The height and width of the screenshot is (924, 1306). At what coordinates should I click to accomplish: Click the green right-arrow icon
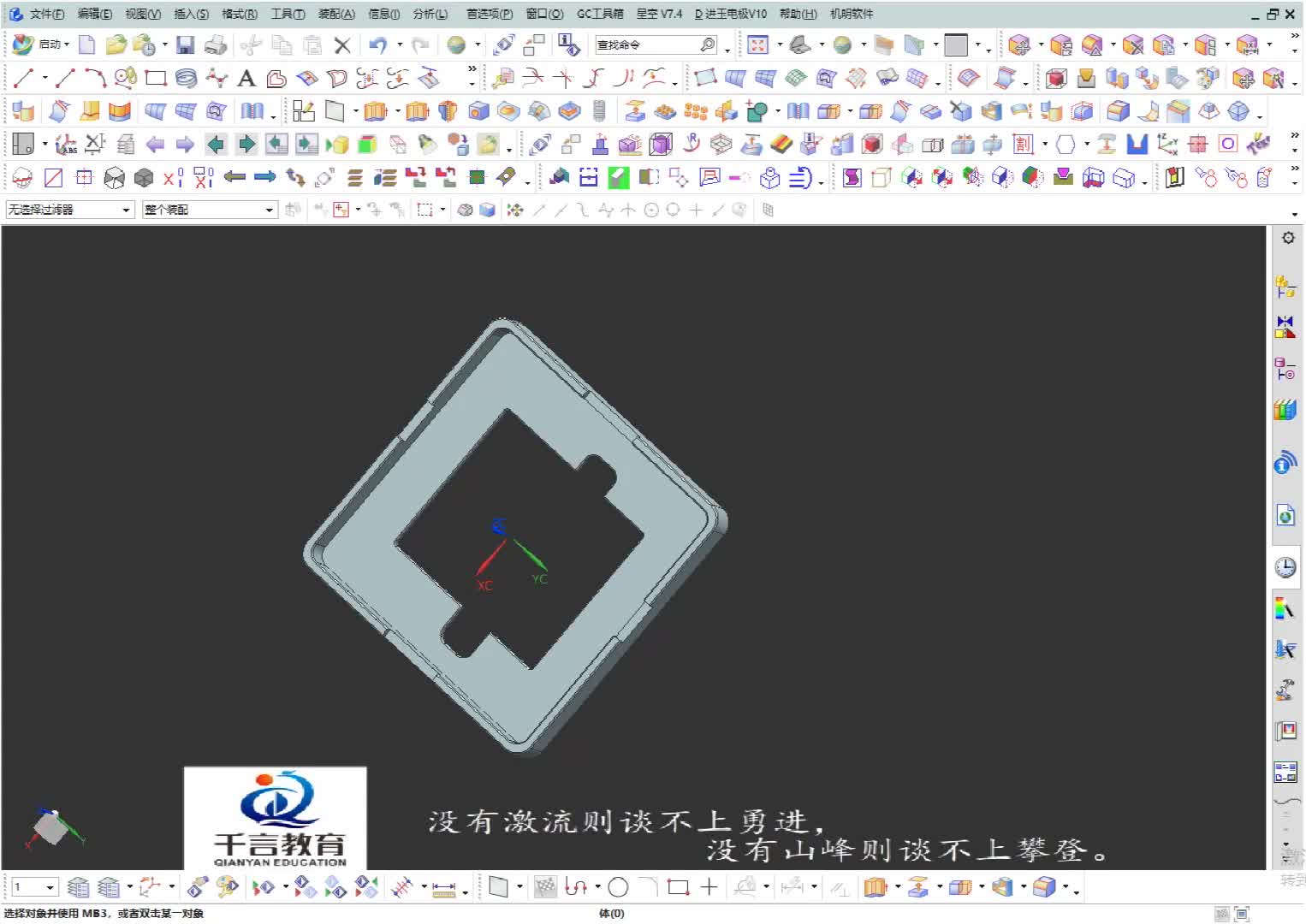[x=246, y=144]
